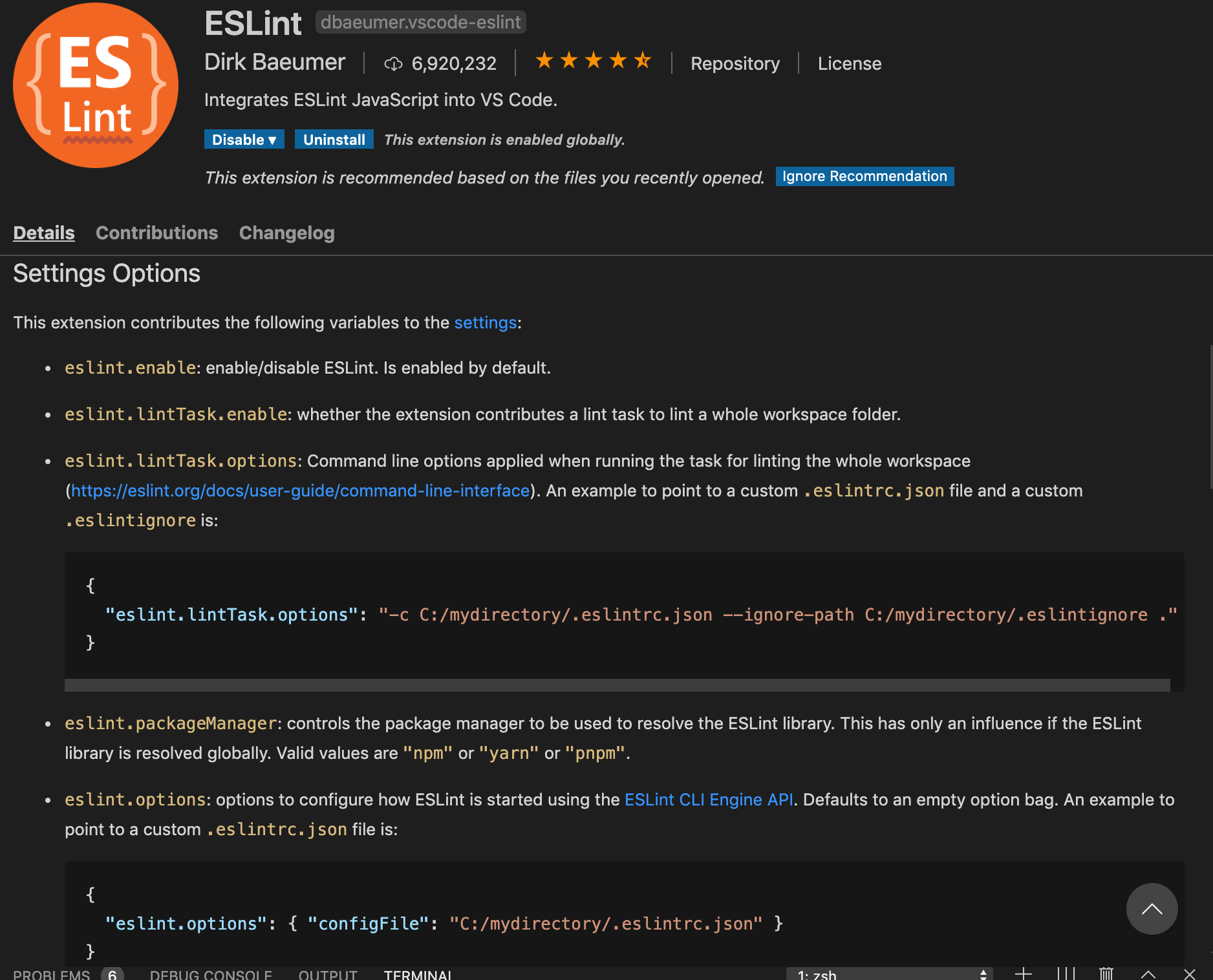The height and width of the screenshot is (980, 1213).
Task: Open the Changelog tab
Action: pyautogui.click(x=286, y=233)
